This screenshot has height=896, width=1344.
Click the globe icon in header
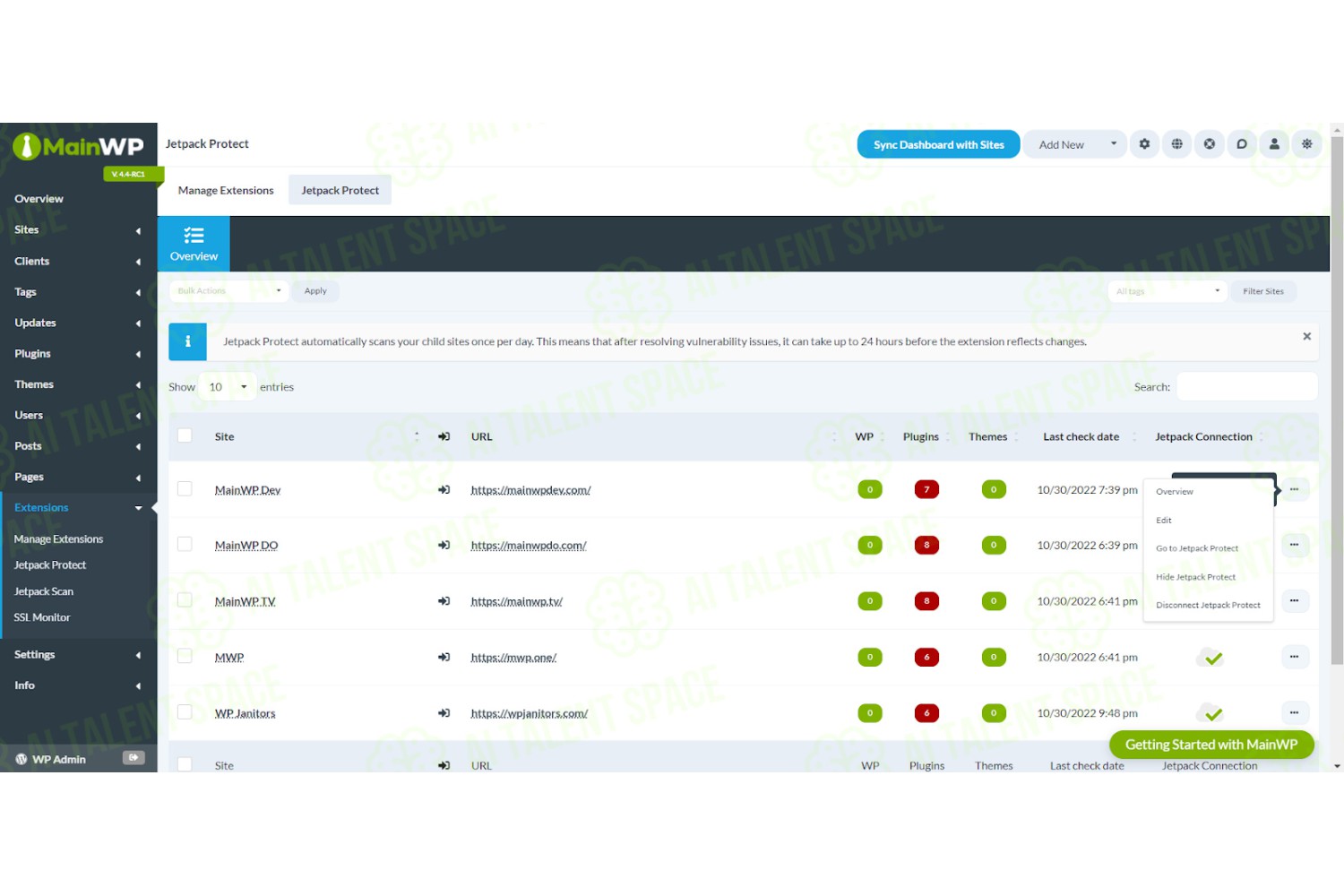[x=1176, y=144]
